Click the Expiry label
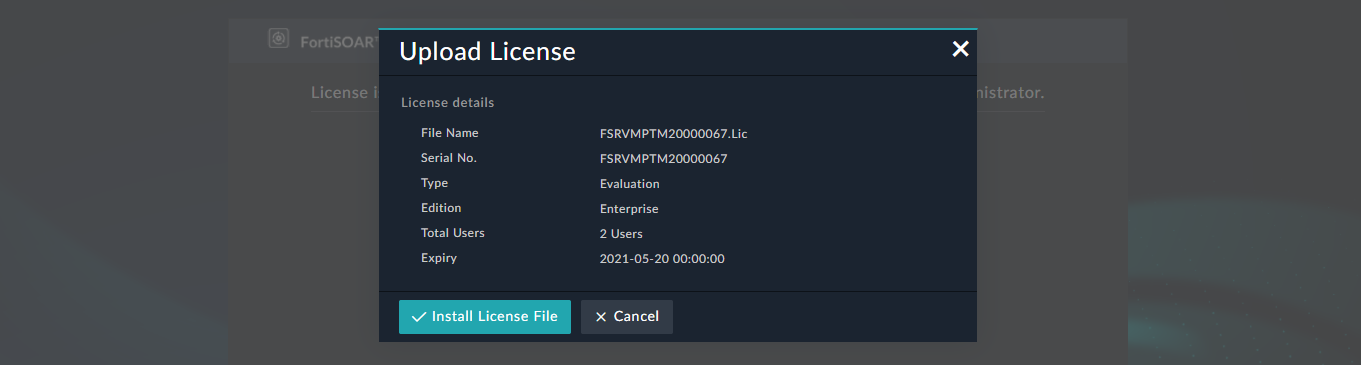Viewport: 1361px width, 365px height. coord(439,258)
